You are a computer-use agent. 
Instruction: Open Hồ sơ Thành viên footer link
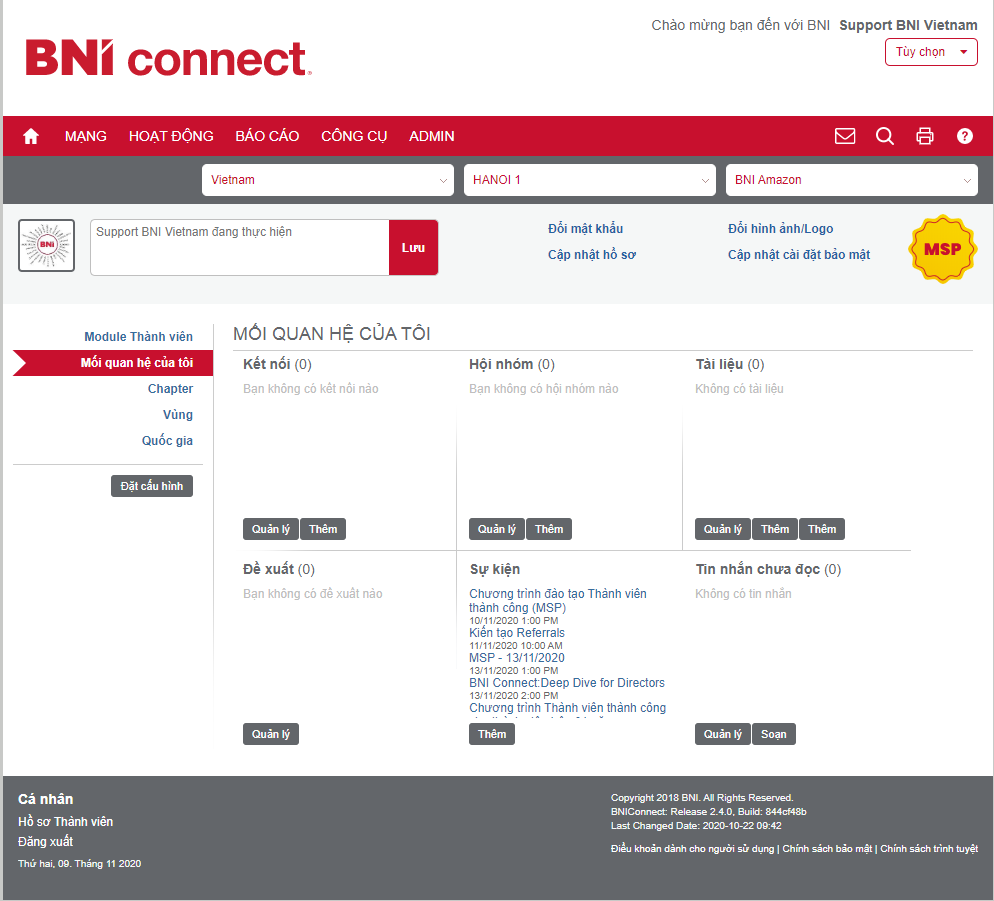[x=65, y=822]
